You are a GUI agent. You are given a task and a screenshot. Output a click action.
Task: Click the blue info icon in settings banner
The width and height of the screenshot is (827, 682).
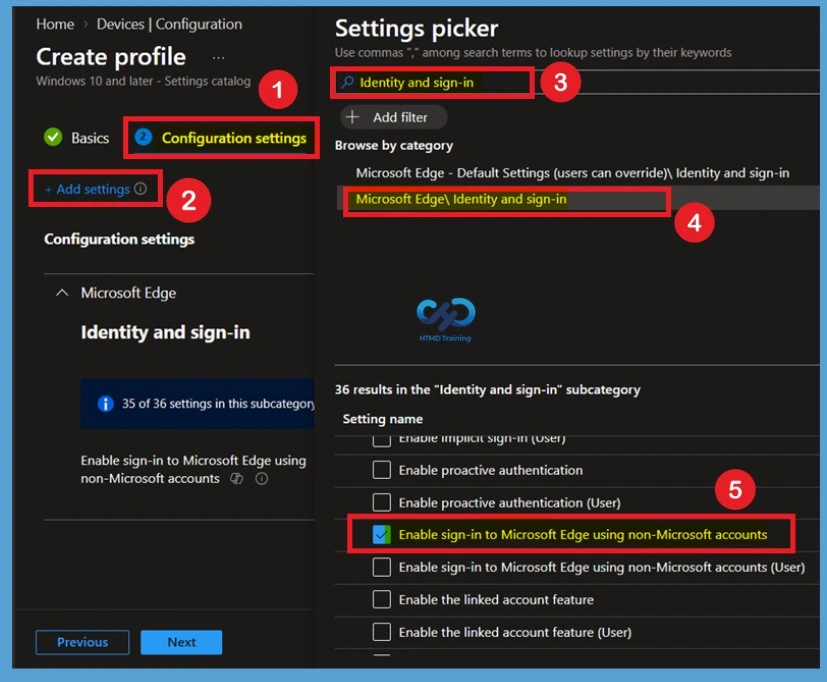point(105,404)
